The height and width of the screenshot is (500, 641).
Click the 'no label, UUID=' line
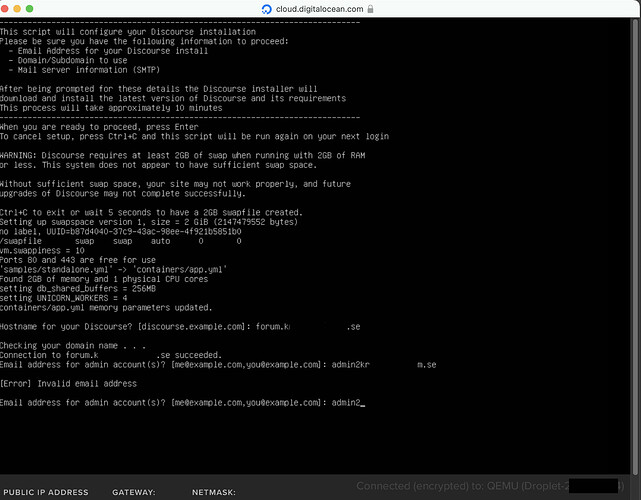point(121,231)
